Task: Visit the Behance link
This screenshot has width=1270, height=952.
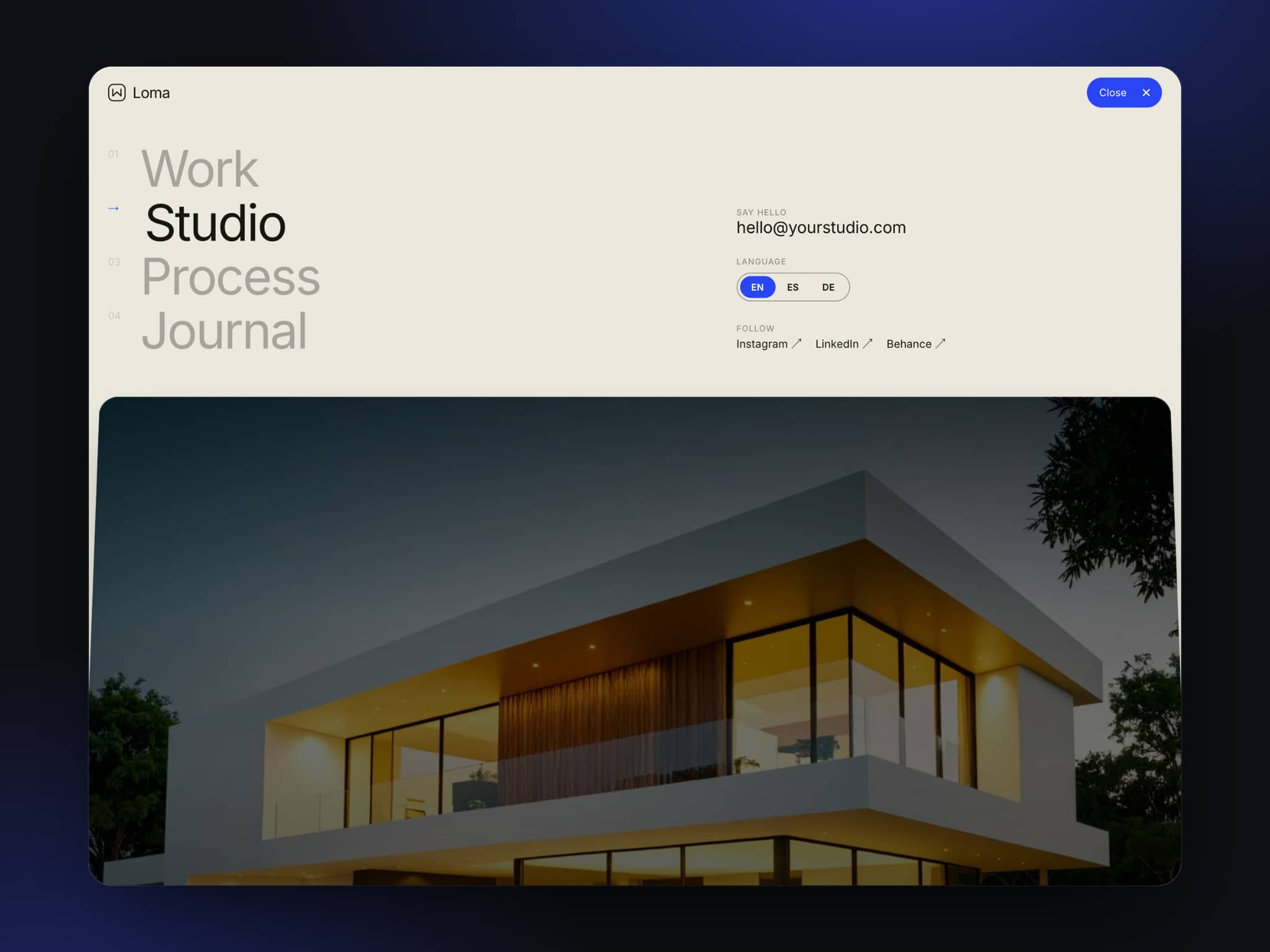Action: point(908,344)
